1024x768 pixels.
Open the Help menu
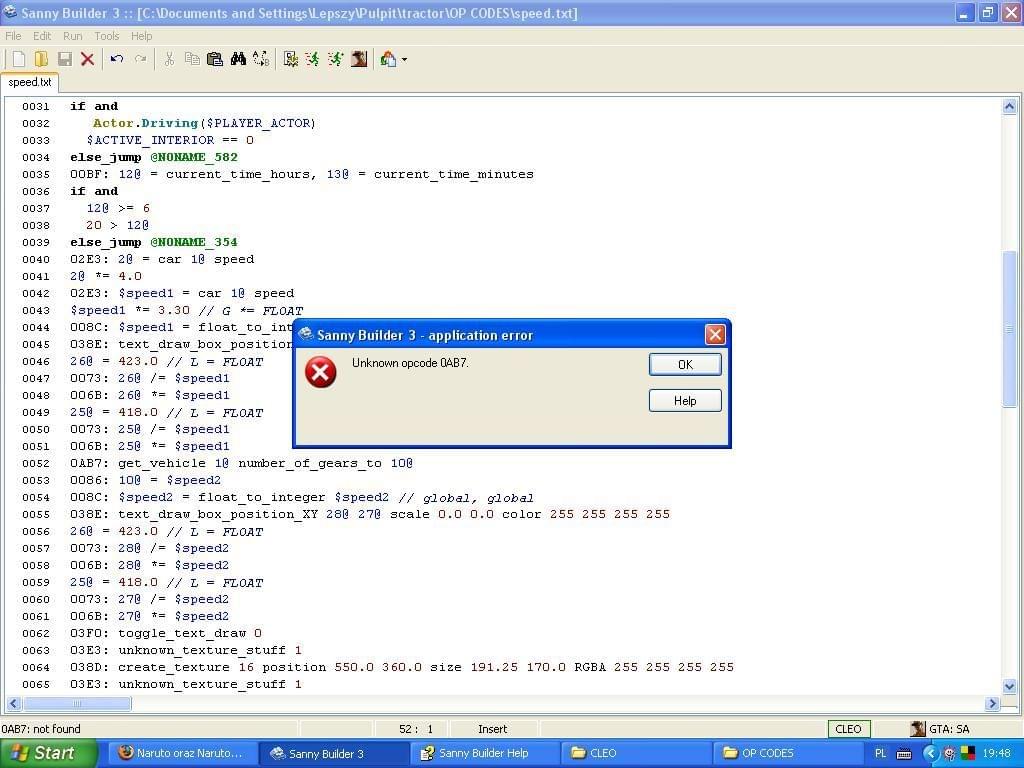click(141, 36)
